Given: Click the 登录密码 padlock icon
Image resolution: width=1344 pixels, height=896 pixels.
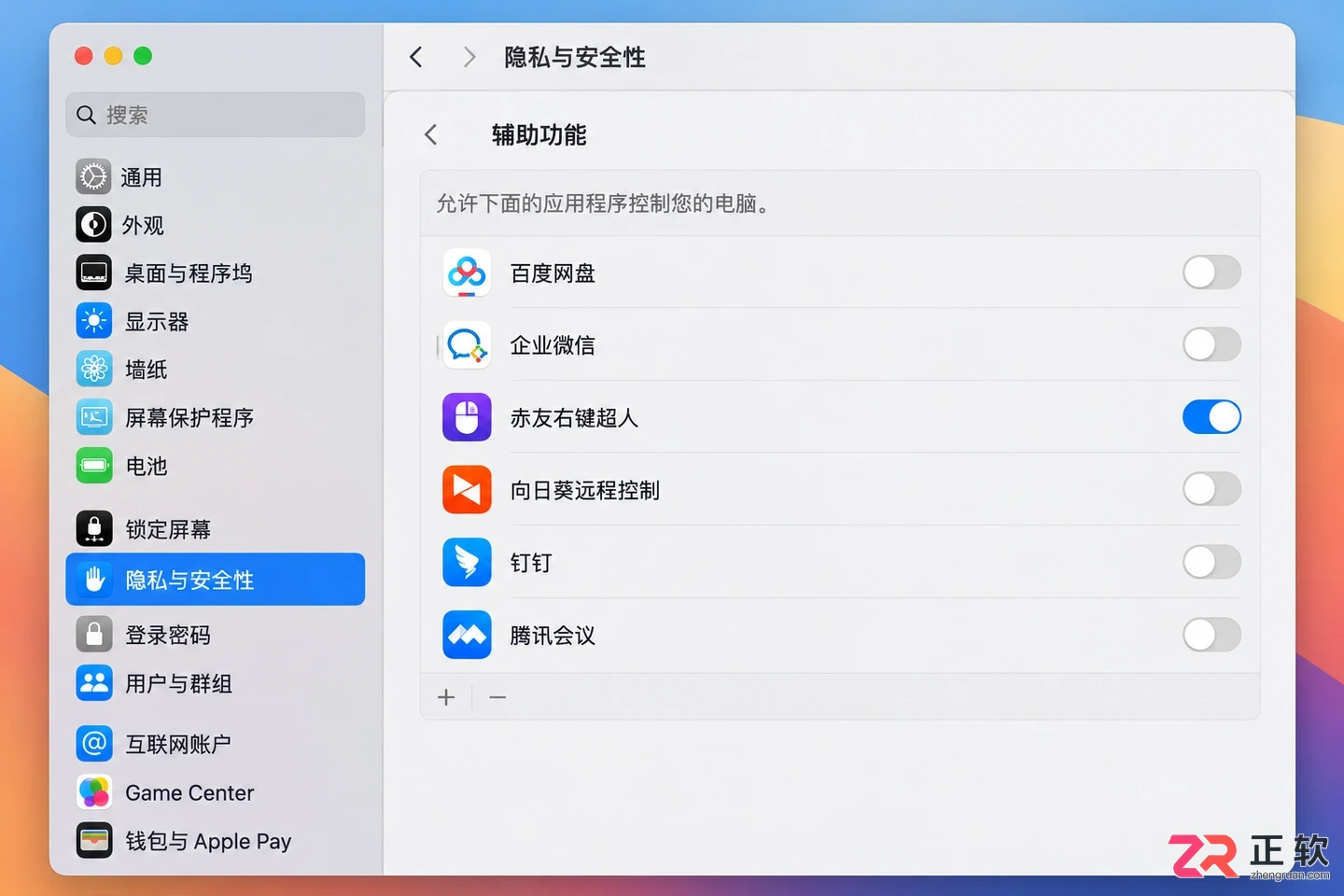Looking at the screenshot, I should (93, 635).
